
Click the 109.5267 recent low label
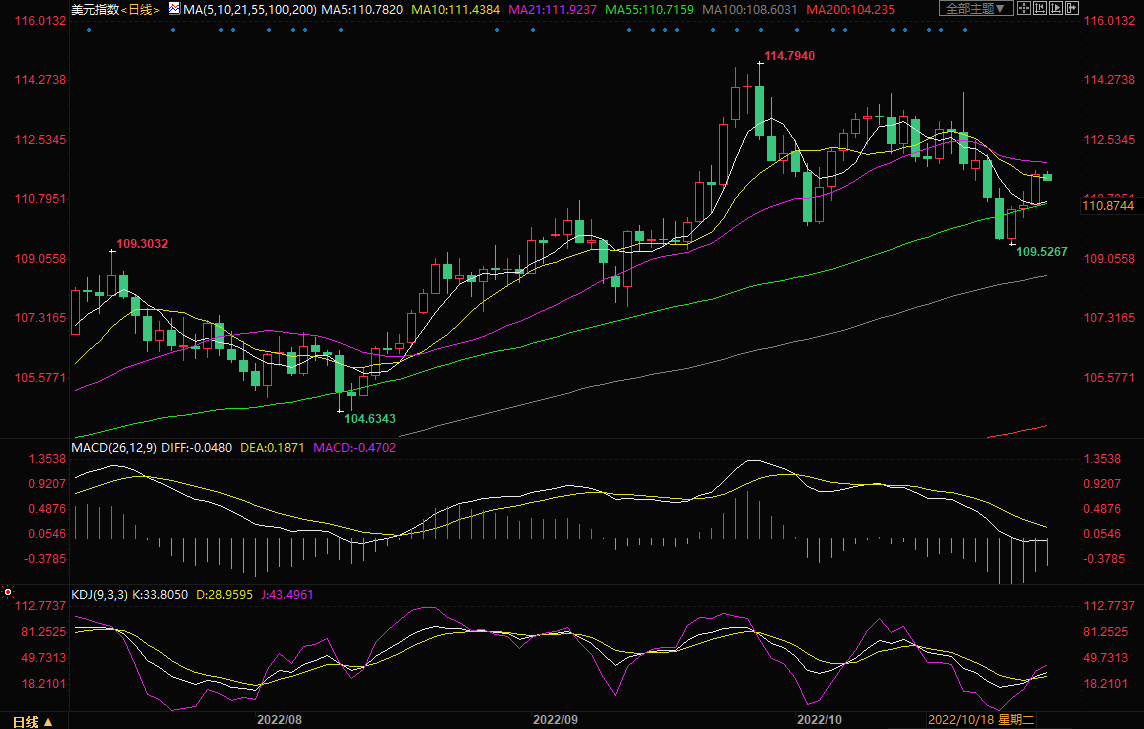coord(1042,252)
